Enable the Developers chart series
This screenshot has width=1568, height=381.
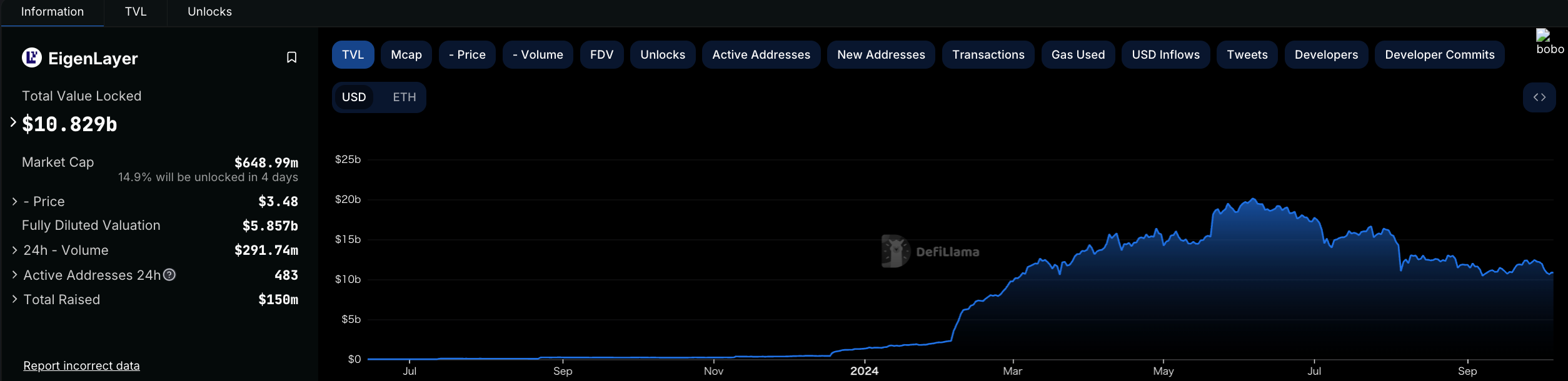pyautogui.click(x=1326, y=55)
